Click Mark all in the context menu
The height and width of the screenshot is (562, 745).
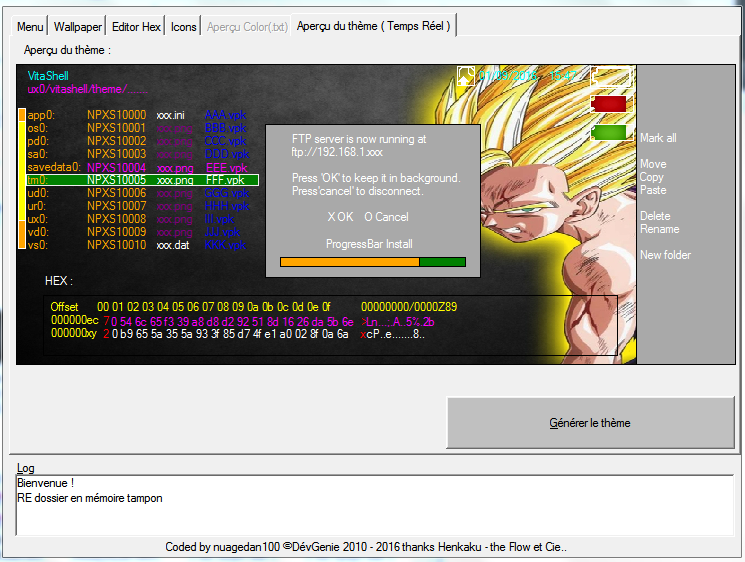658,138
